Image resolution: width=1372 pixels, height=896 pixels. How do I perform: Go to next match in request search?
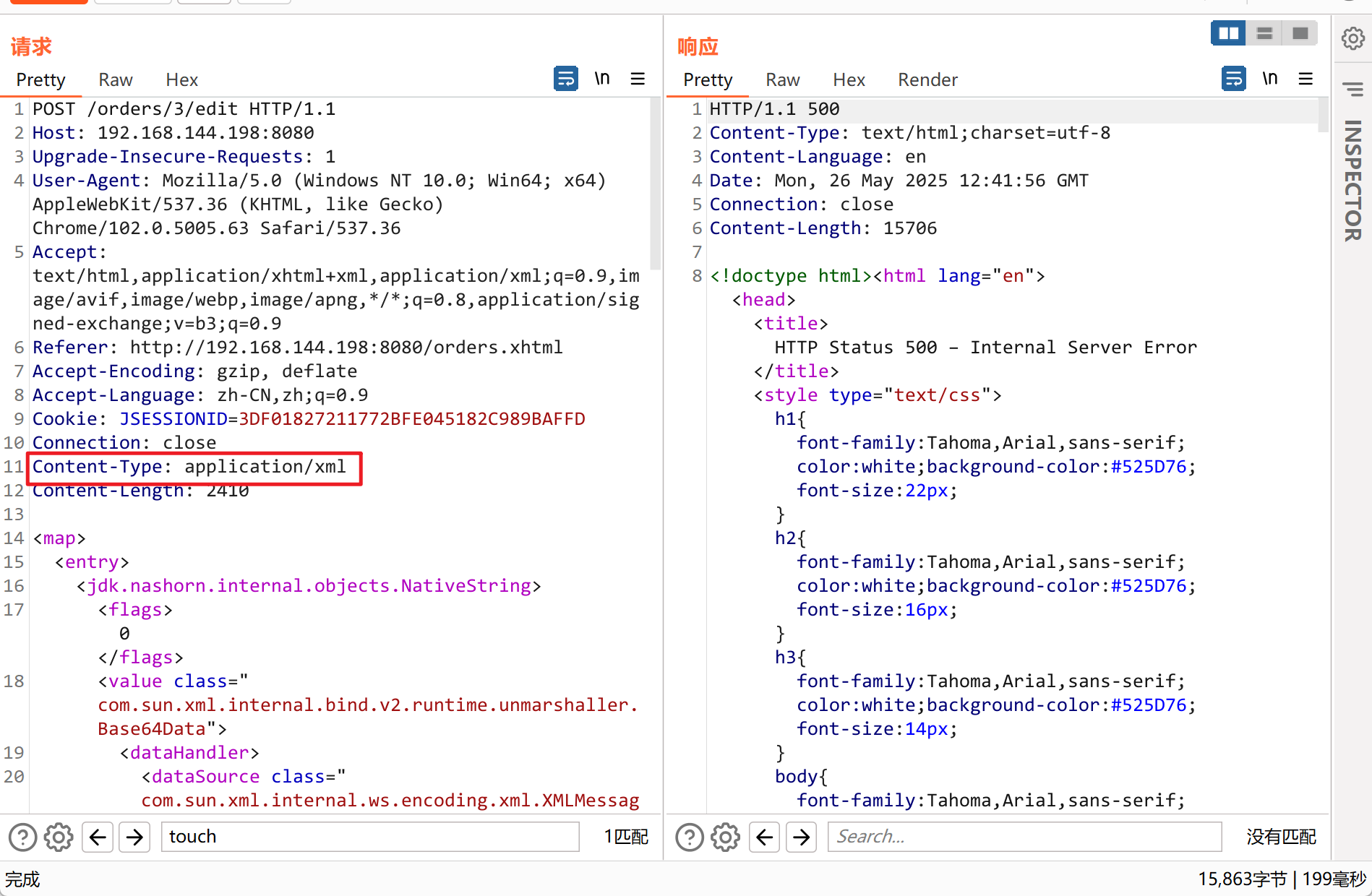point(134,837)
